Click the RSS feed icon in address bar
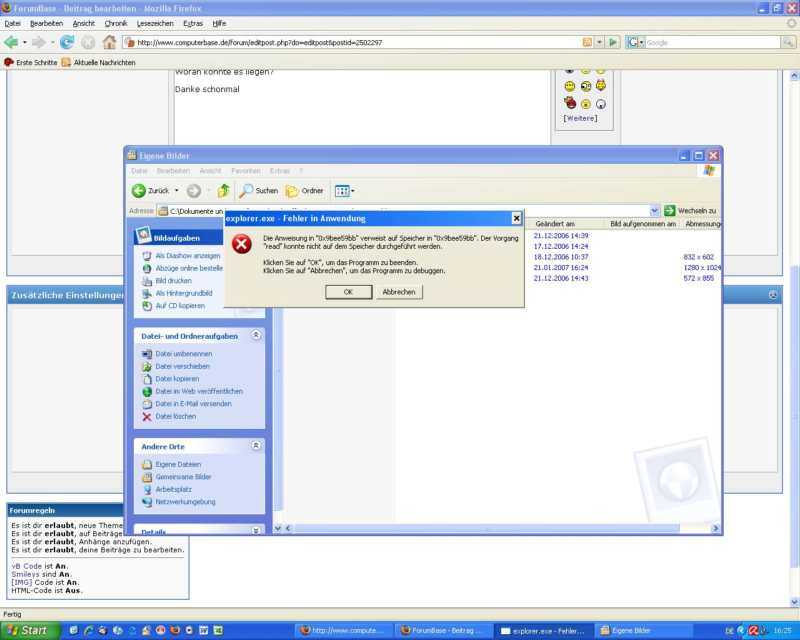This screenshot has height=640, width=800. (587, 42)
